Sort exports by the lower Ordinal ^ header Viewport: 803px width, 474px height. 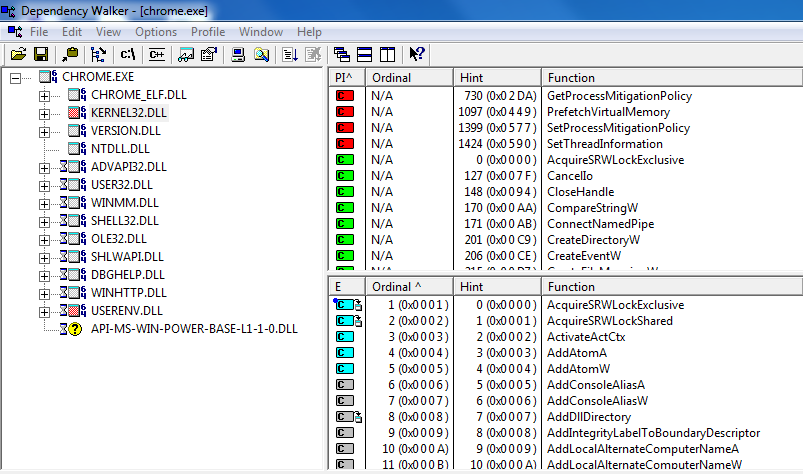pos(409,287)
